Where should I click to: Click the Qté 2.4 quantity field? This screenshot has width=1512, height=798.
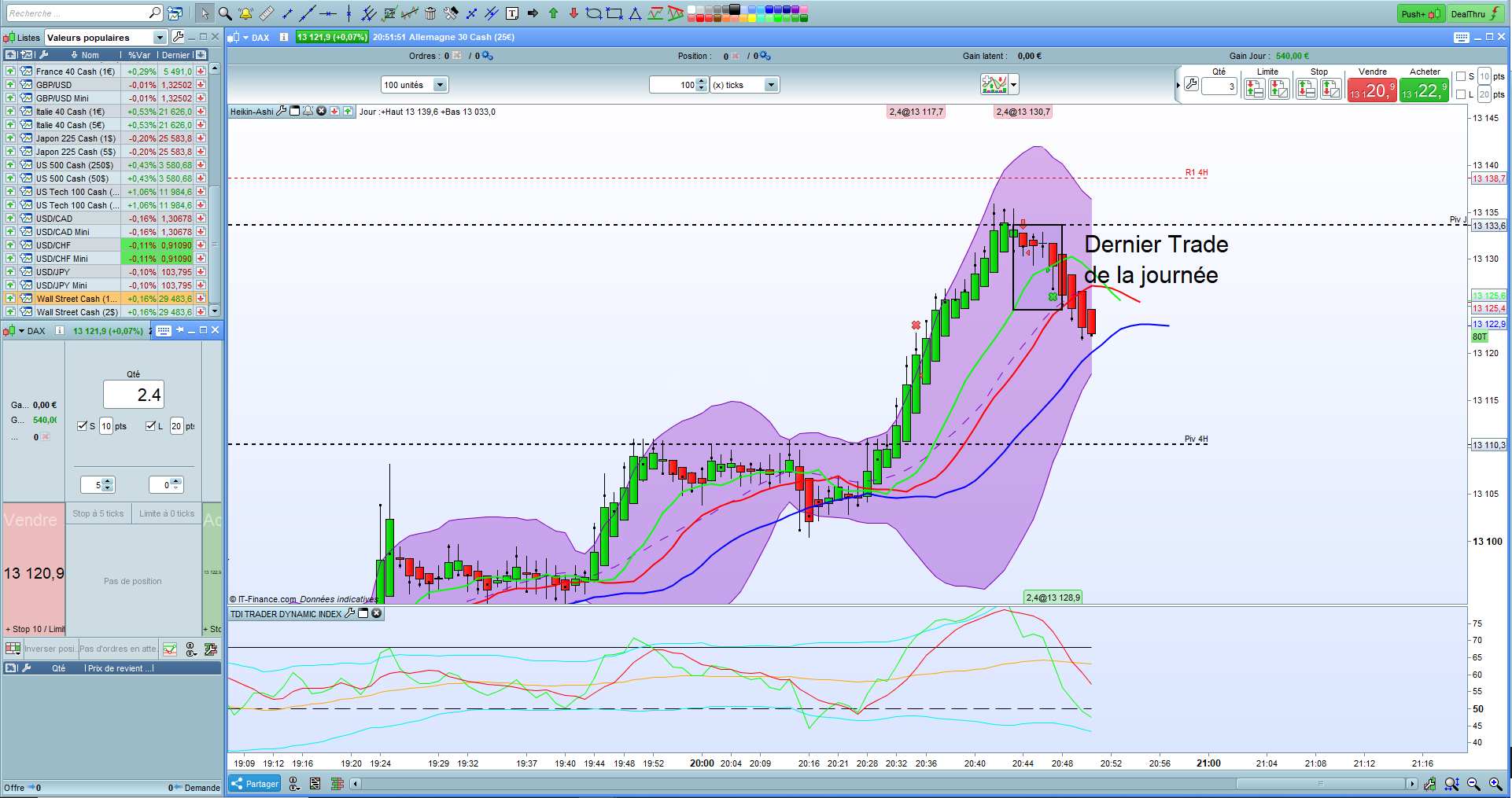pyautogui.click(x=134, y=395)
